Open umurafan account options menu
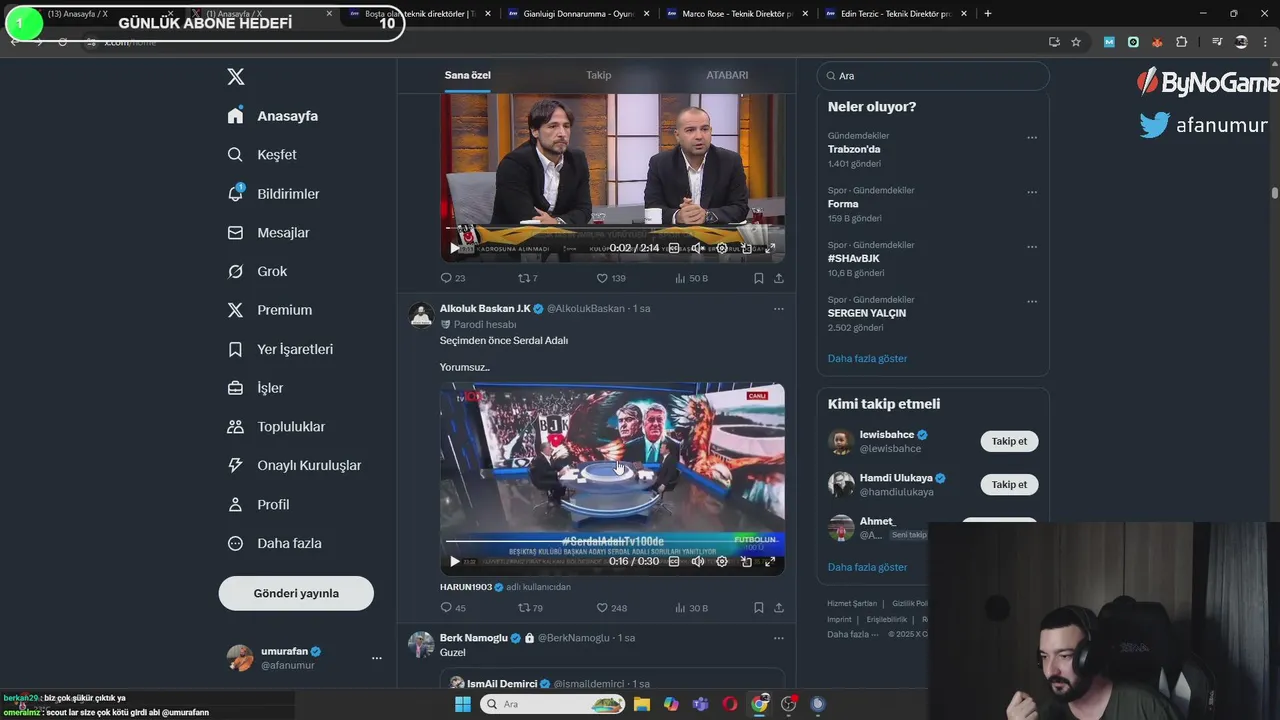Screen dimensions: 1280x720 [x=377, y=658]
